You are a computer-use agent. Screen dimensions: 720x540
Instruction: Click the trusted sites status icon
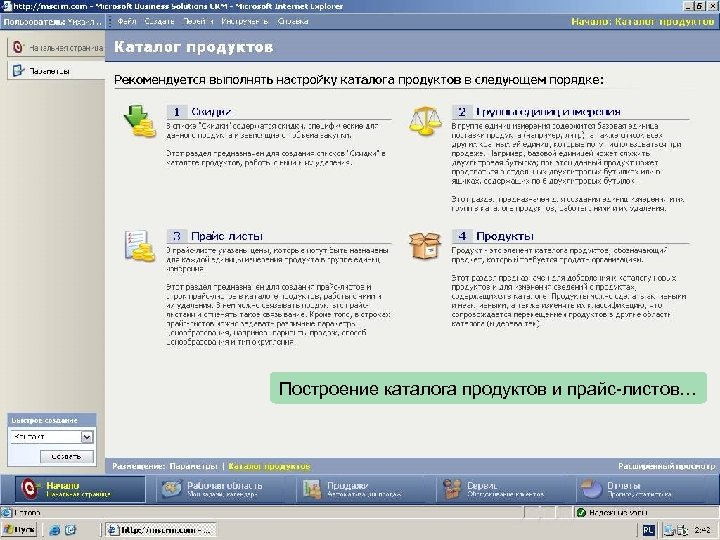(x=581, y=512)
